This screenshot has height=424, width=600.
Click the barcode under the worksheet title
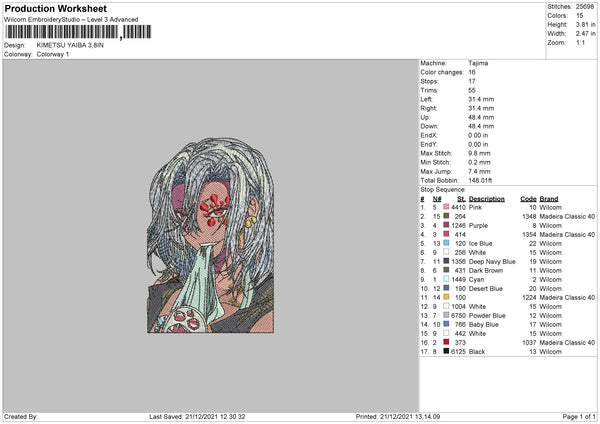[78, 32]
